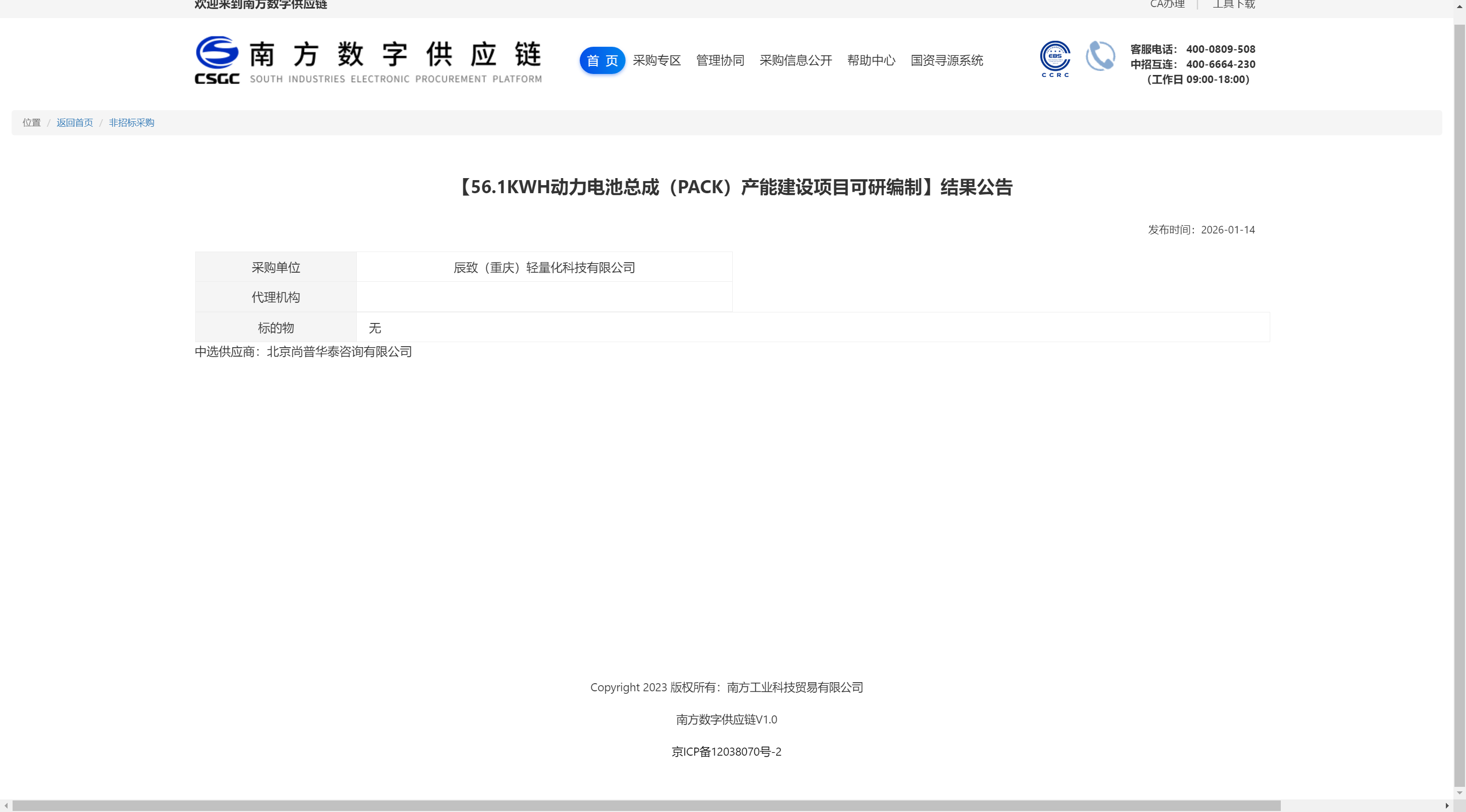This screenshot has width=1466, height=812.
Task: Open 国资寻源系统 navigation link
Action: (947, 60)
